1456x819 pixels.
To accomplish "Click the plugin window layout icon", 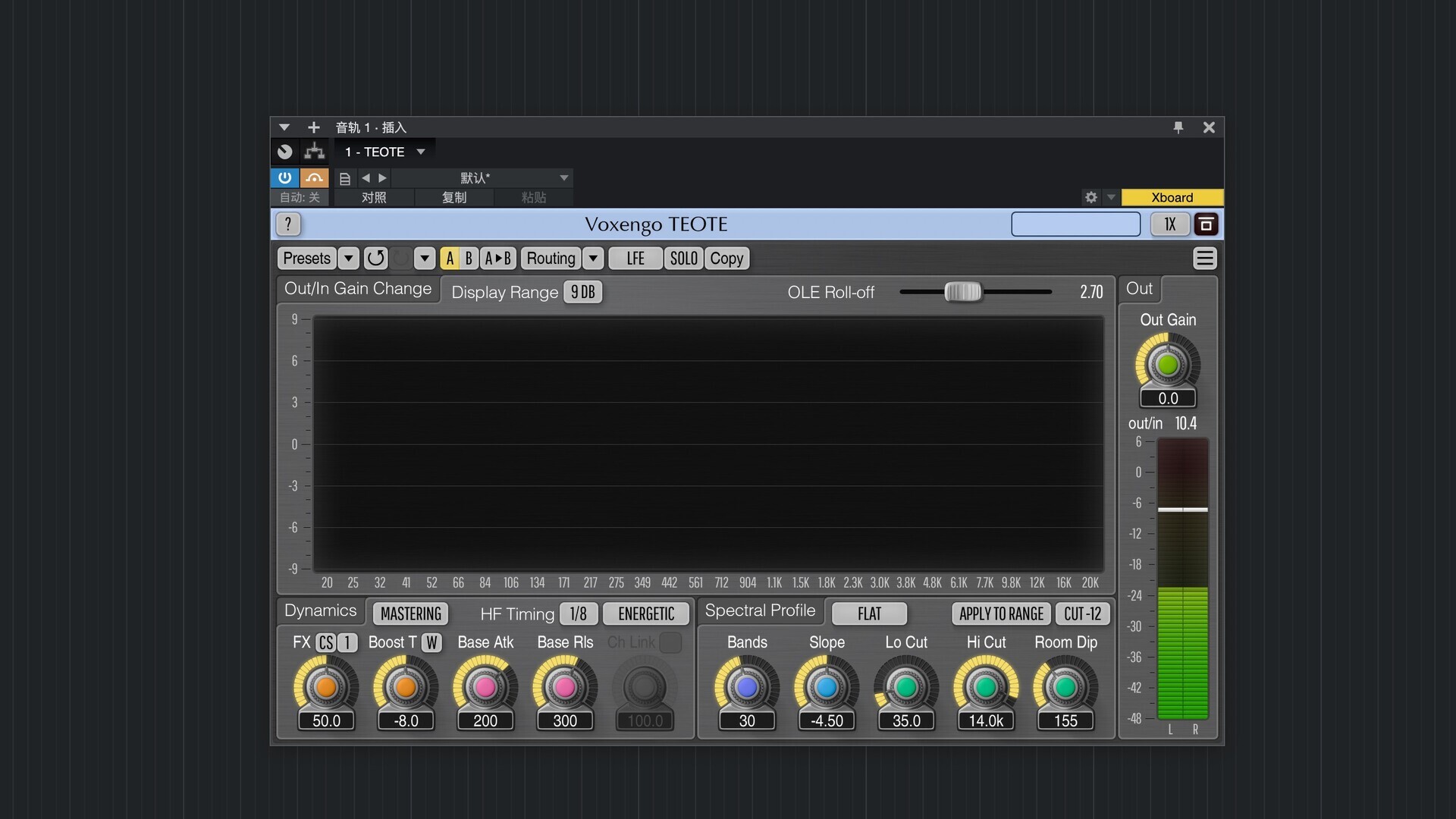I will click(1206, 224).
